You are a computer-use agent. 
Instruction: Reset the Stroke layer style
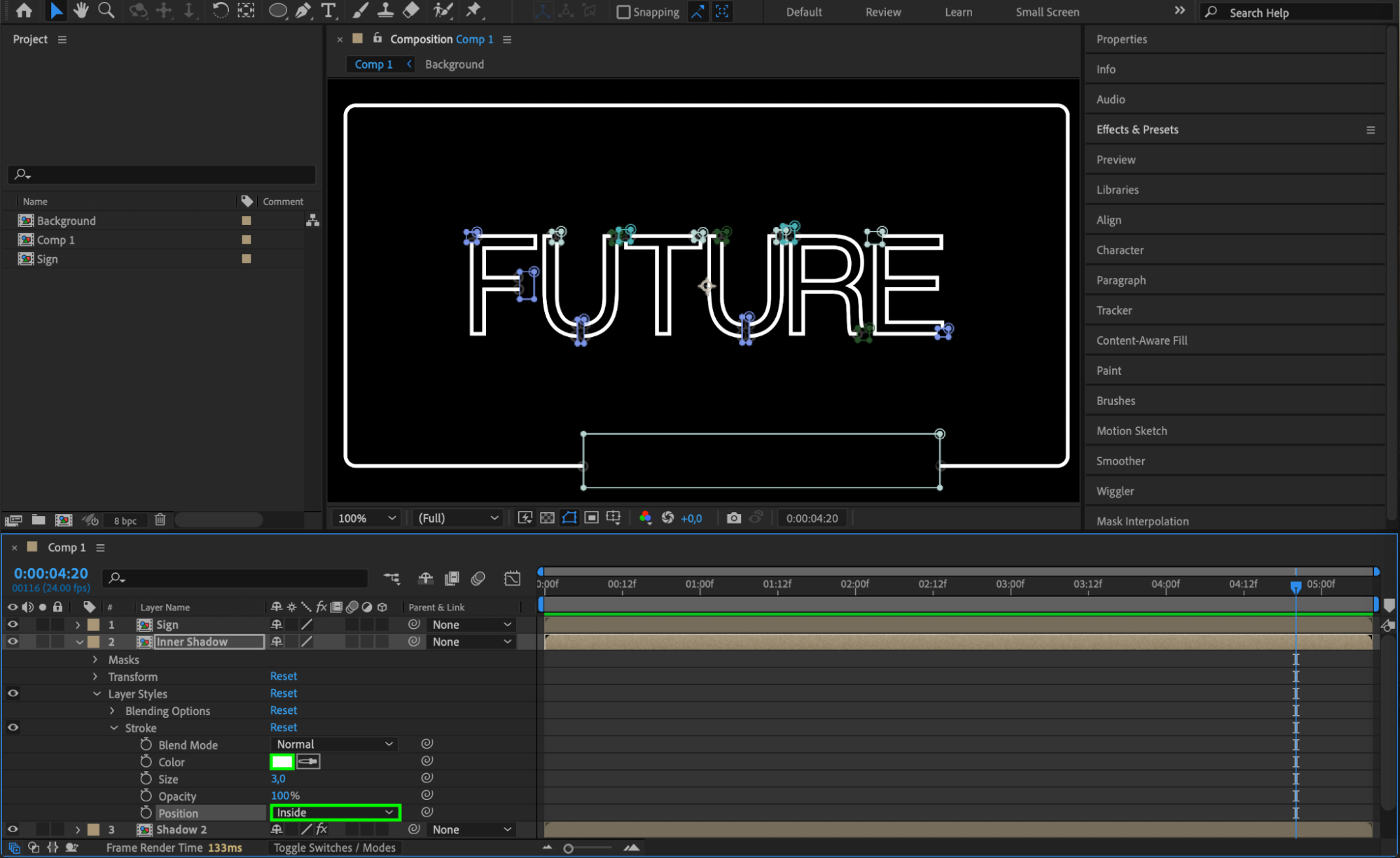(x=284, y=728)
